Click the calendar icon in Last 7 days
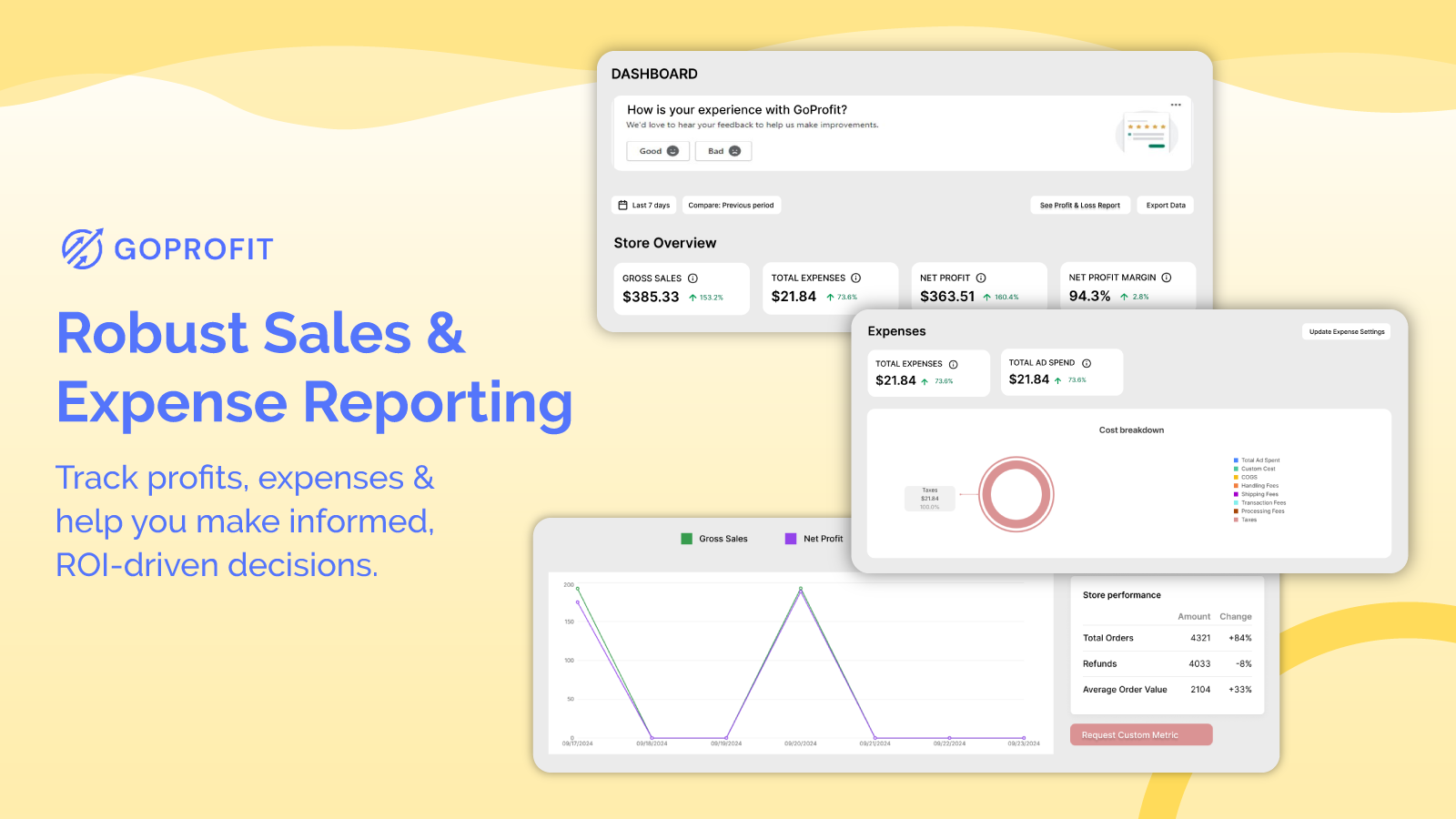Viewport: 1456px width, 819px height. pos(623,205)
